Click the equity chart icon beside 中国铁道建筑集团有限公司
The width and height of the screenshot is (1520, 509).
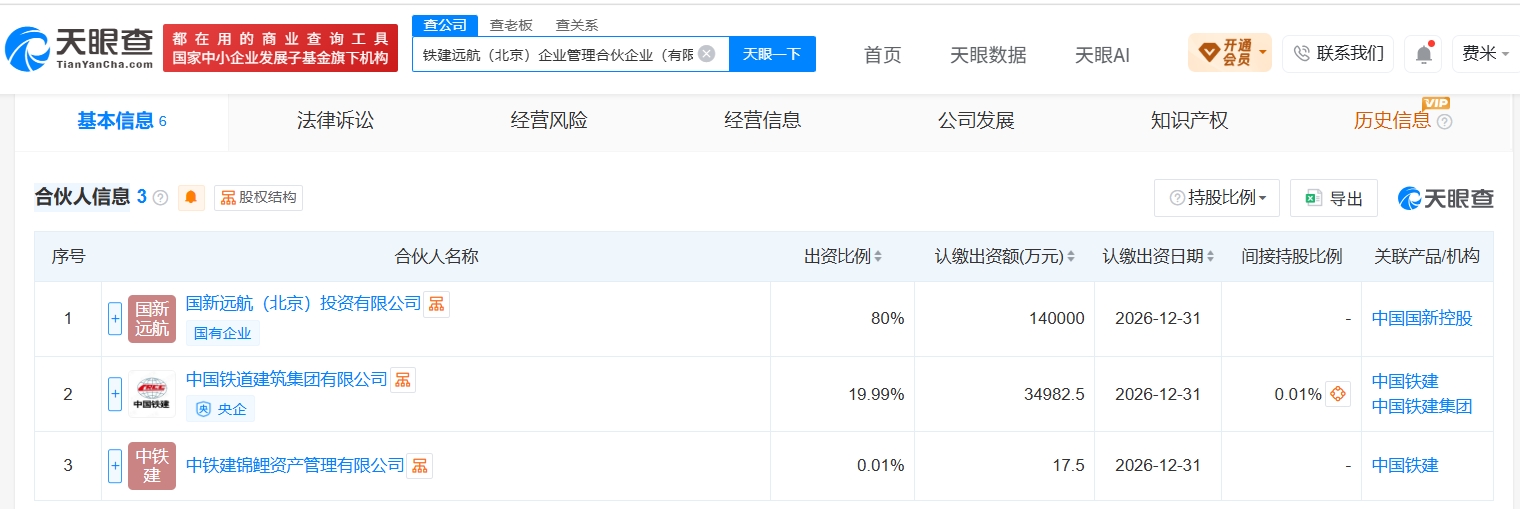point(402,380)
